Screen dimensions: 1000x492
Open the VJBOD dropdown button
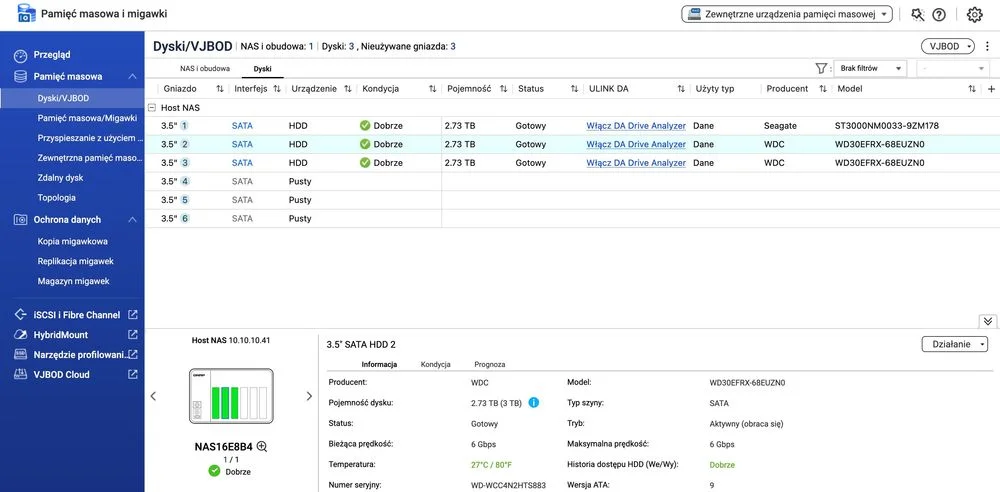click(x=948, y=46)
